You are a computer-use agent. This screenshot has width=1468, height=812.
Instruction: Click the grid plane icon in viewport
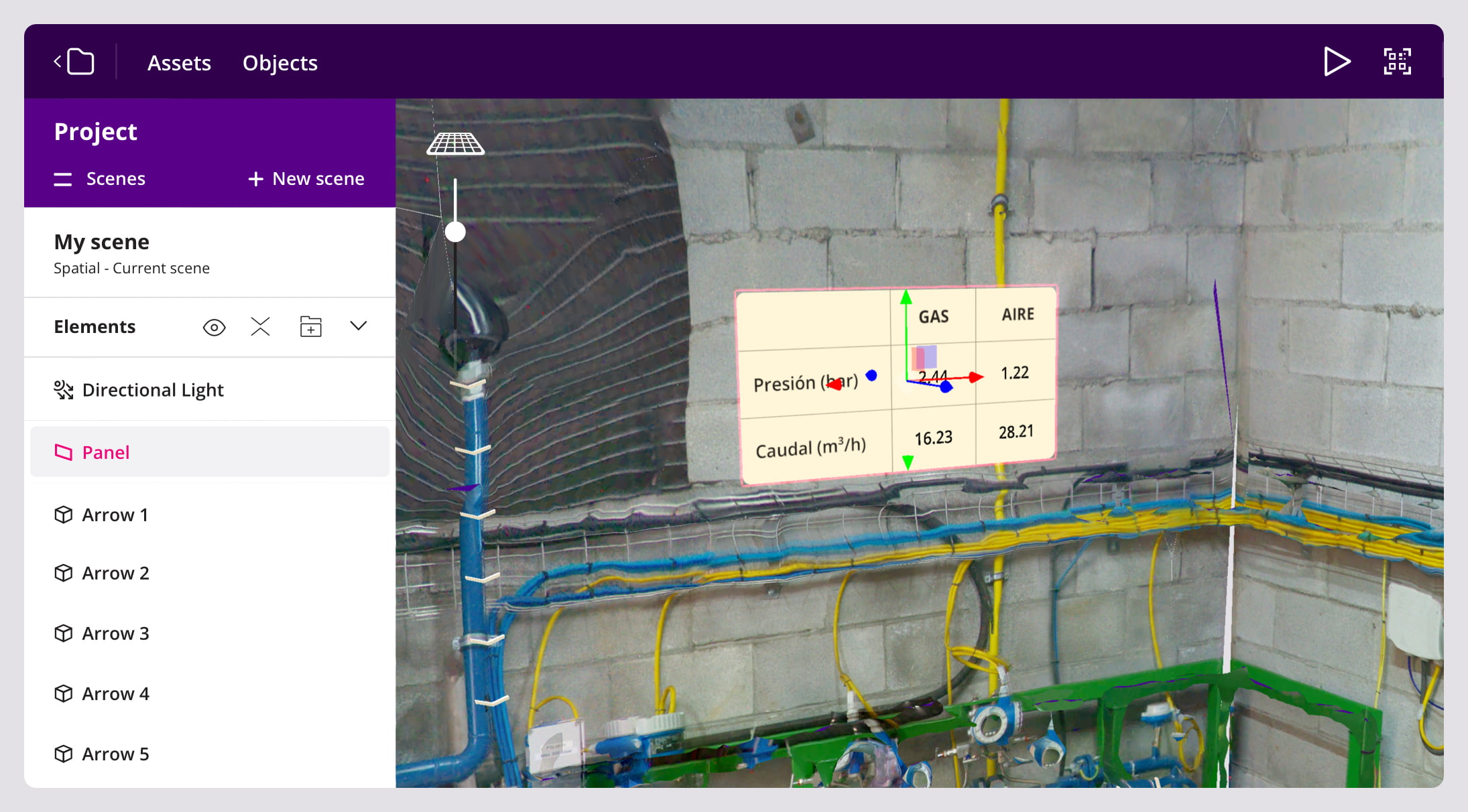click(x=455, y=143)
